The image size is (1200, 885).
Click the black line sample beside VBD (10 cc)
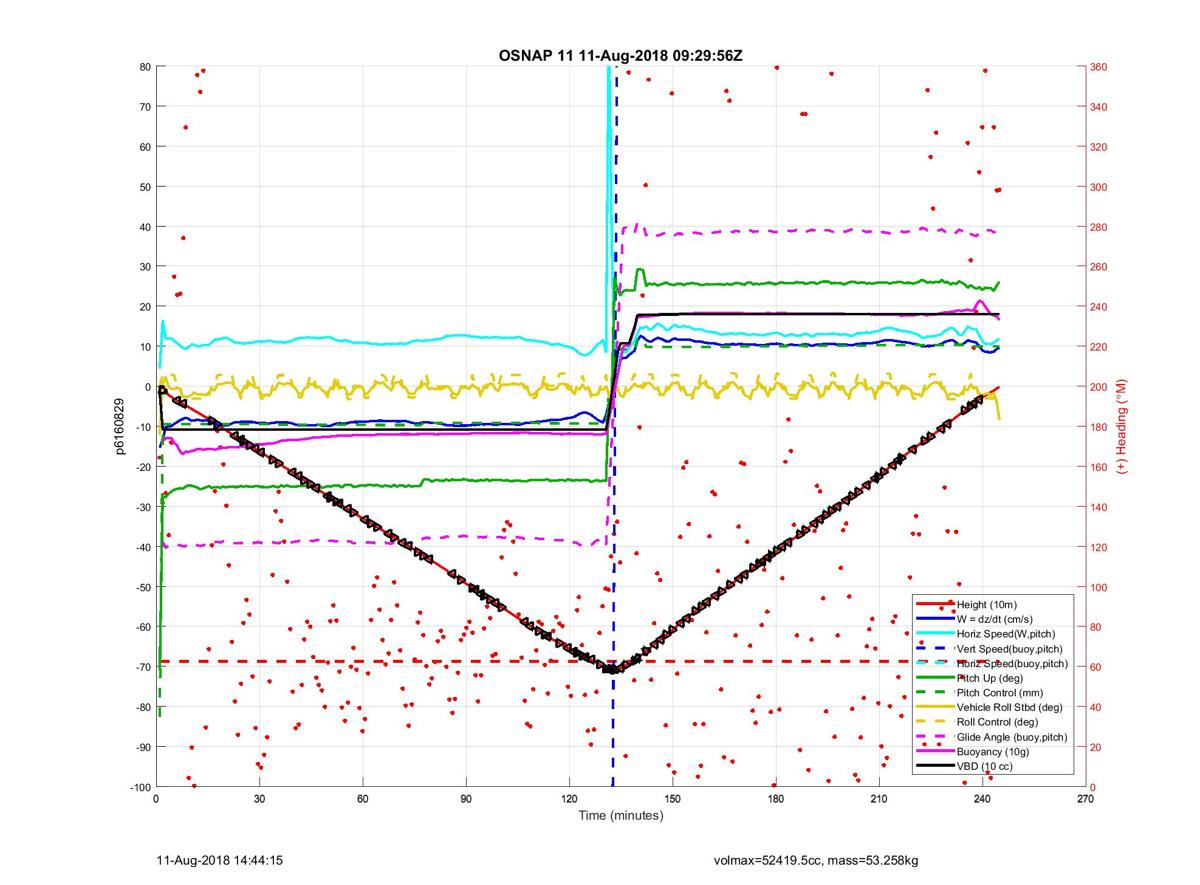[x=935, y=766]
